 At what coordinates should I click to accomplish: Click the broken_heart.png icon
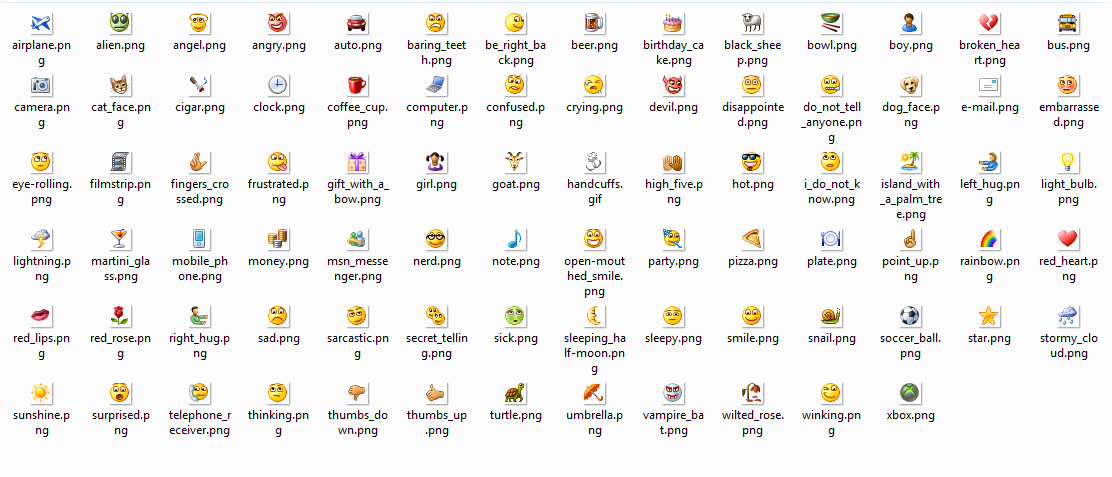point(989,24)
